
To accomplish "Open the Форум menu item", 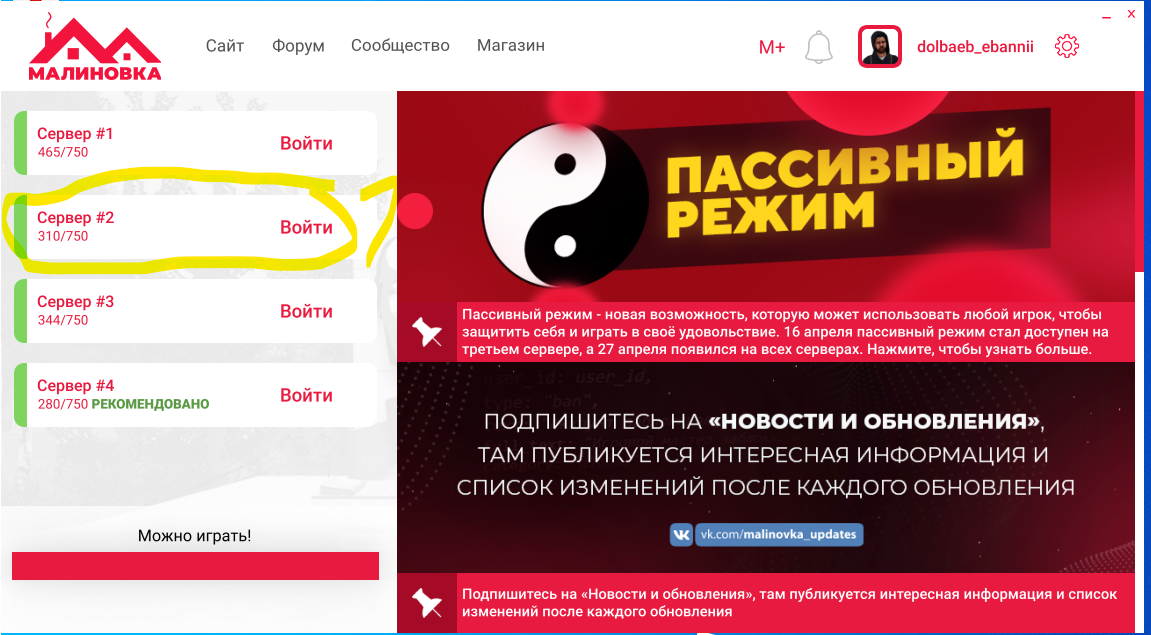I will click(298, 46).
